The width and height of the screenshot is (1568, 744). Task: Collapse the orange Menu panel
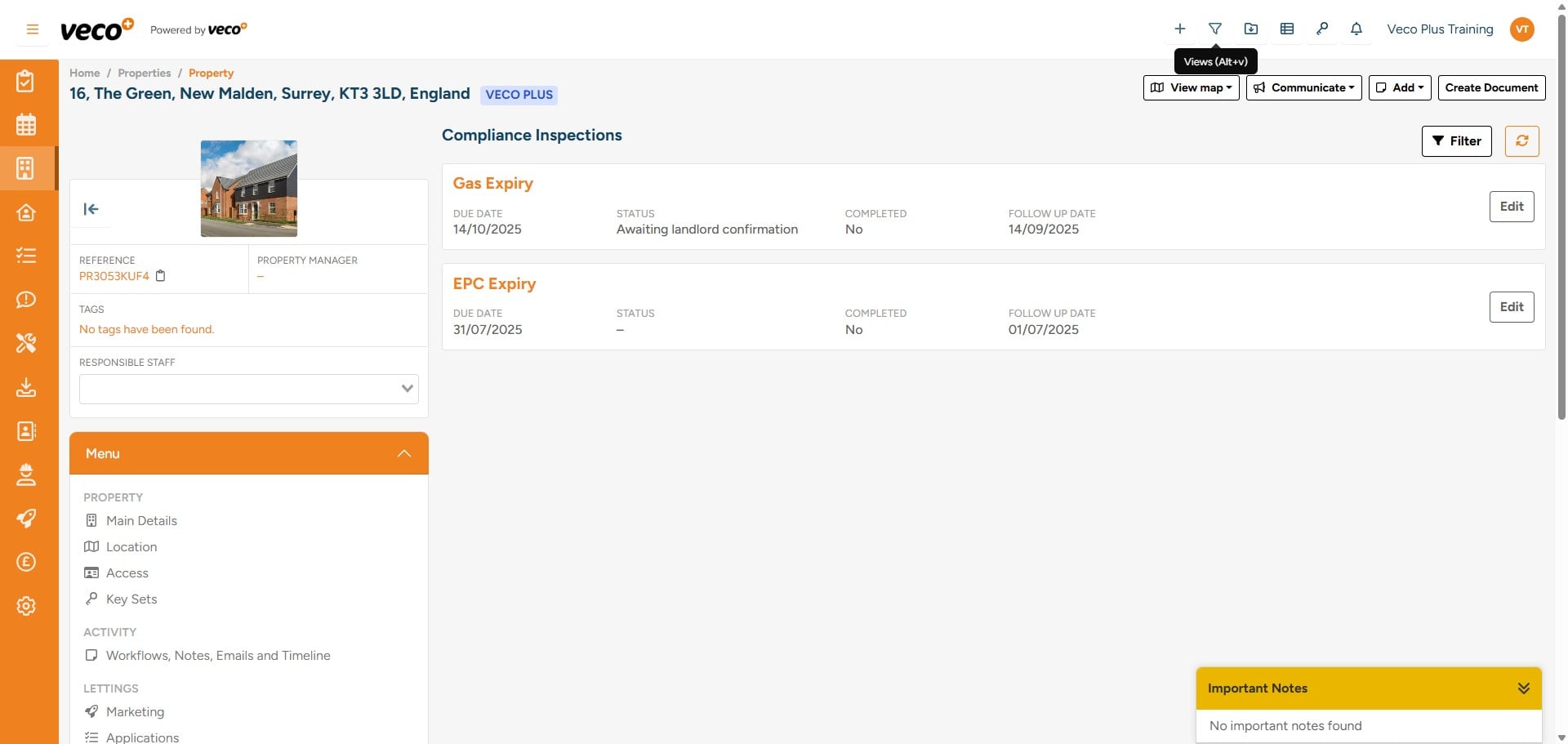[x=403, y=453]
